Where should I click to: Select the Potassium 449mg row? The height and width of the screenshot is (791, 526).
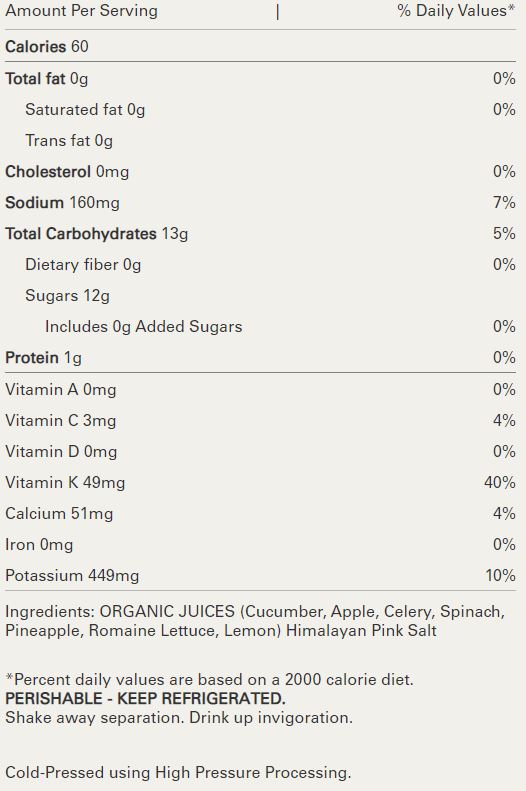pyautogui.click(x=260, y=576)
